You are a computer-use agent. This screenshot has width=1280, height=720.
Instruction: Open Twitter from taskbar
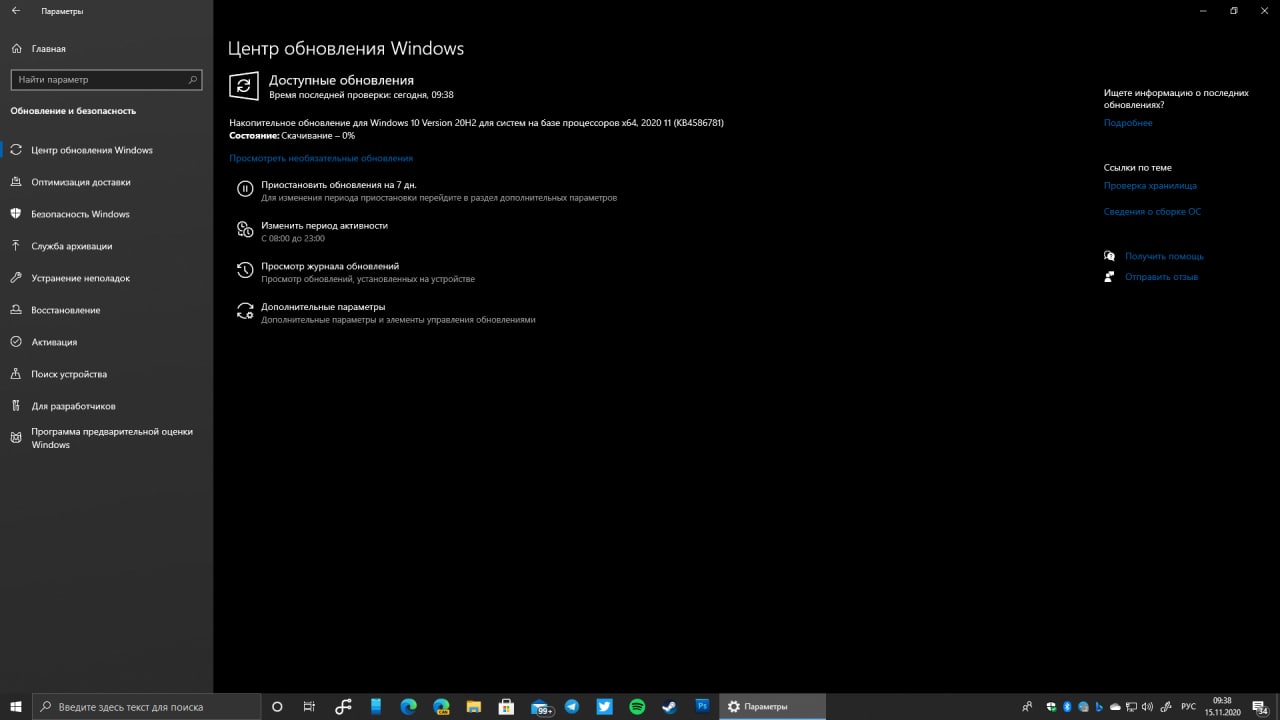[x=605, y=706]
